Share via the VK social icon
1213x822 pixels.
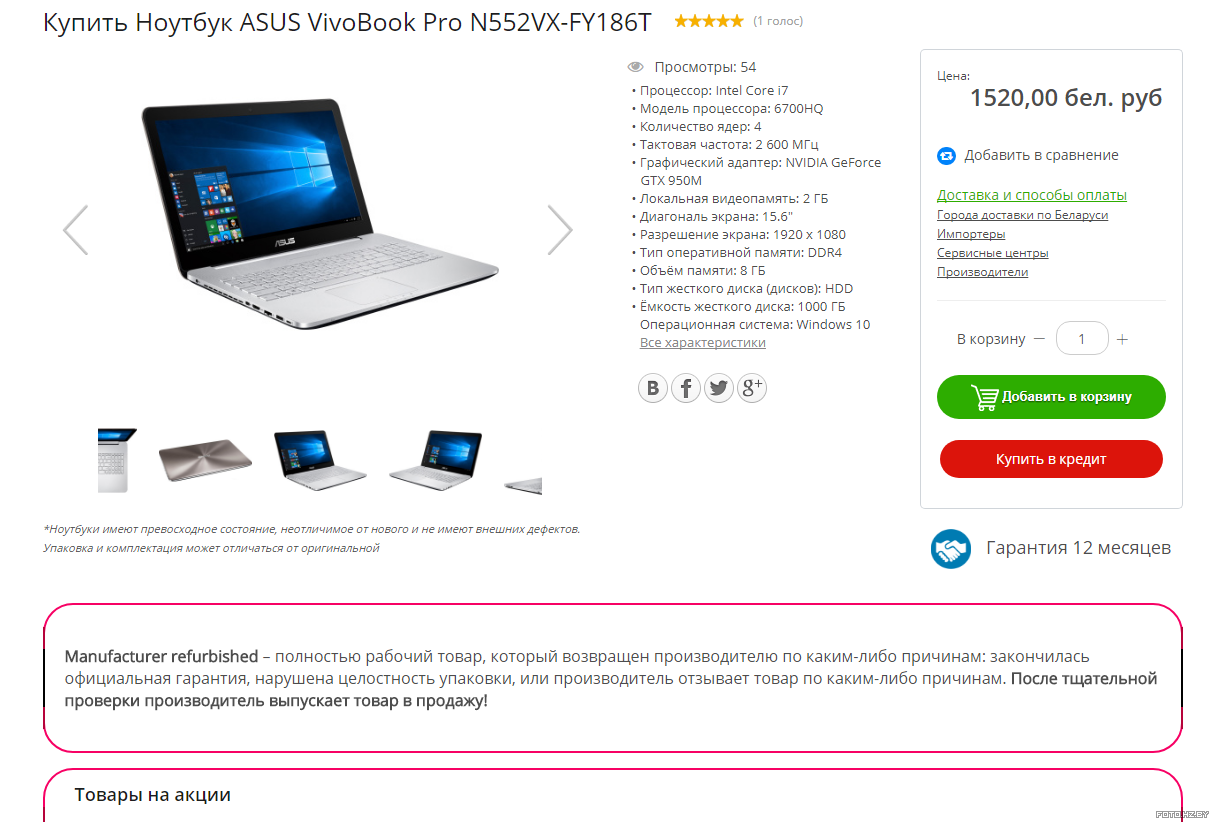coord(653,388)
